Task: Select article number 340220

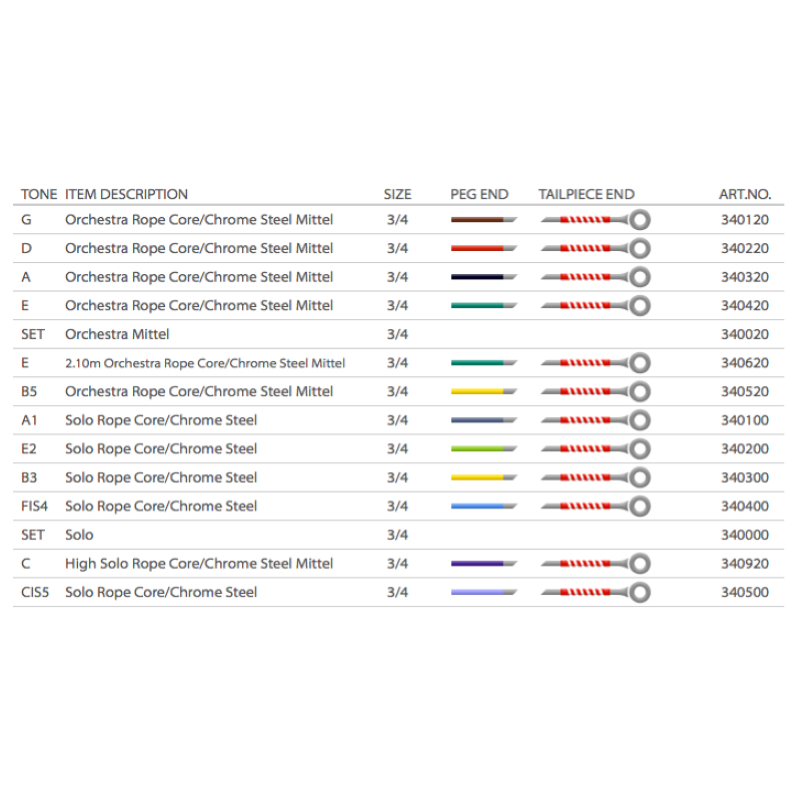Action: point(745,248)
